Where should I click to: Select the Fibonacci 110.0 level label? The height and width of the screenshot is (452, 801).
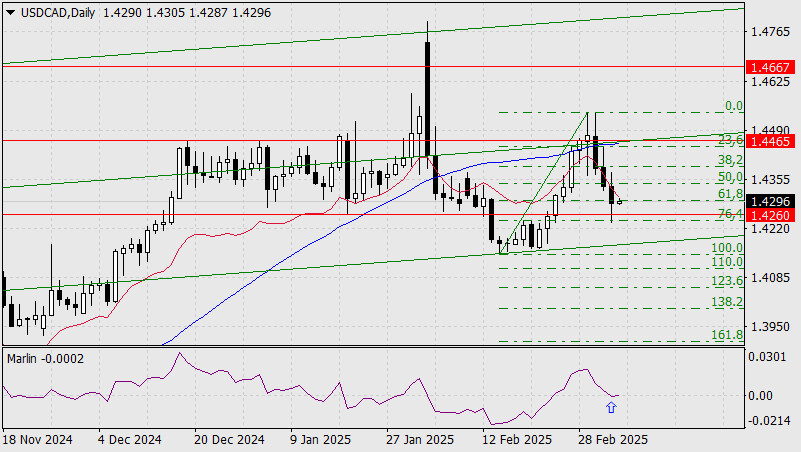click(x=727, y=262)
